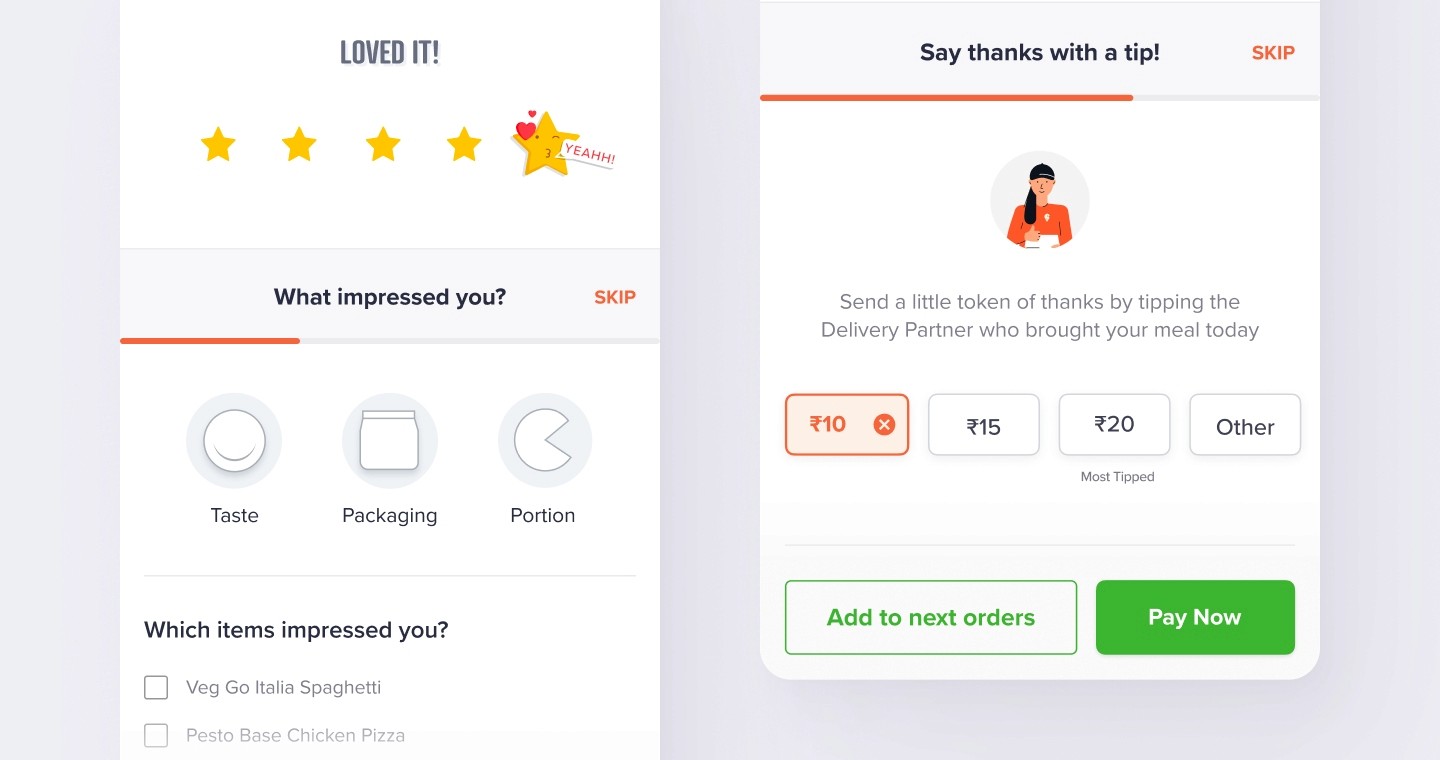1440x760 pixels.
Task: Choose the Packaging jar icon
Action: (390, 441)
